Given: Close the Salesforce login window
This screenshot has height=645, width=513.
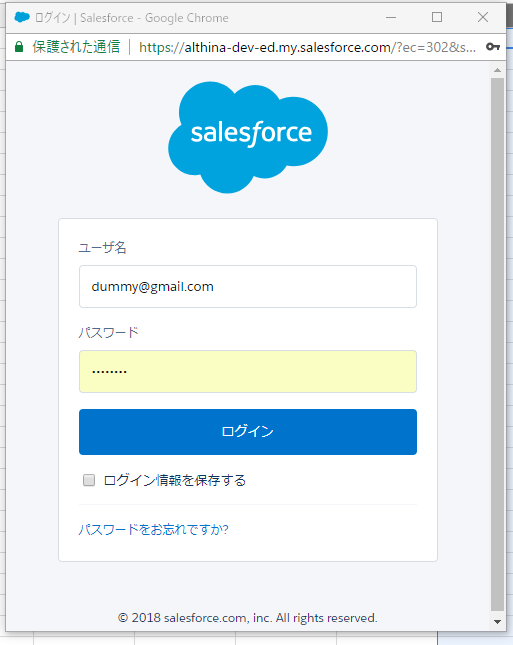Looking at the screenshot, I should pos(483,17).
